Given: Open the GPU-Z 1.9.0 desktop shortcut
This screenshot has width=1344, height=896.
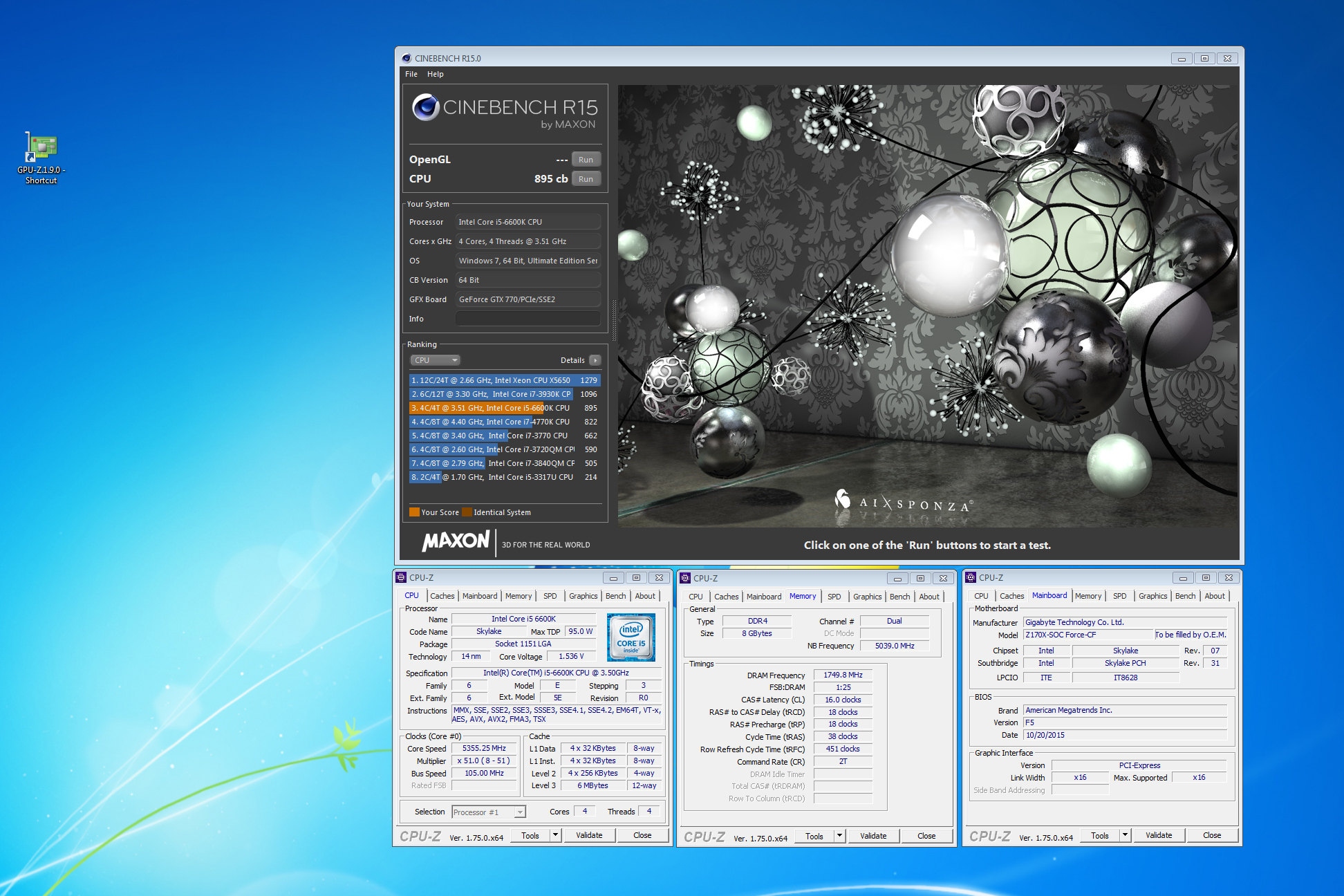Looking at the screenshot, I should click(x=41, y=158).
